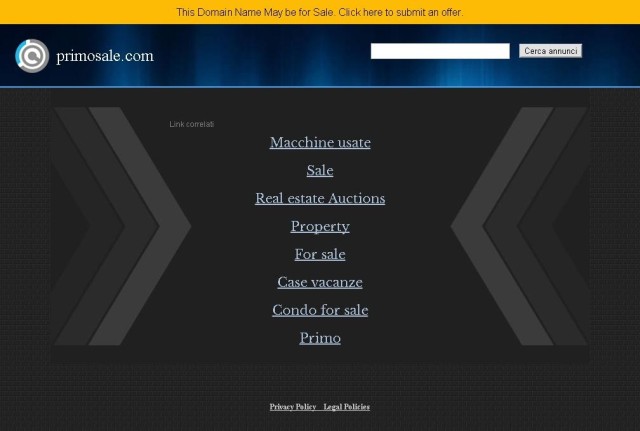Click the Cerca annunci button
Screen dimensions: 640x431
point(550,51)
